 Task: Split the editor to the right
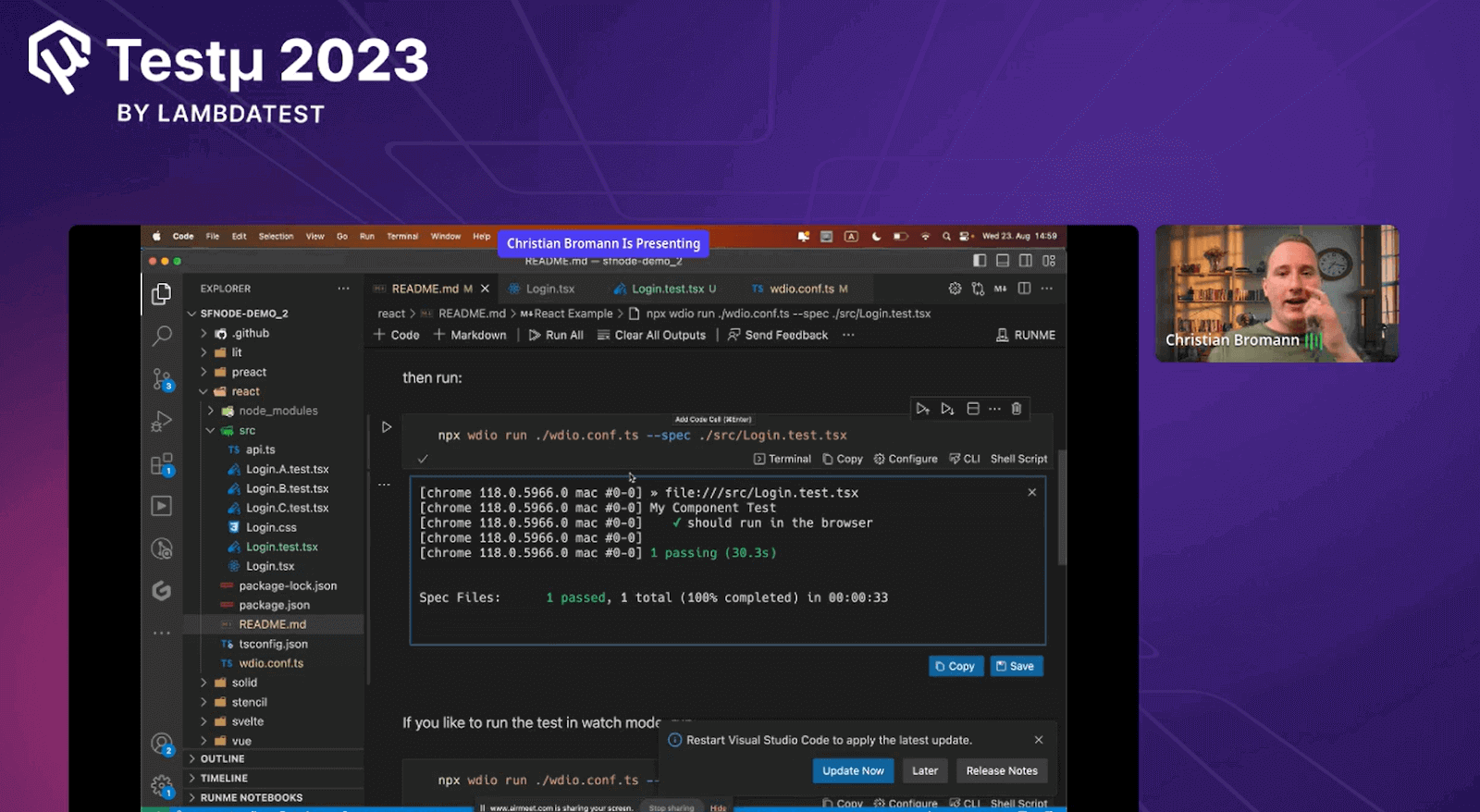(1024, 289)
